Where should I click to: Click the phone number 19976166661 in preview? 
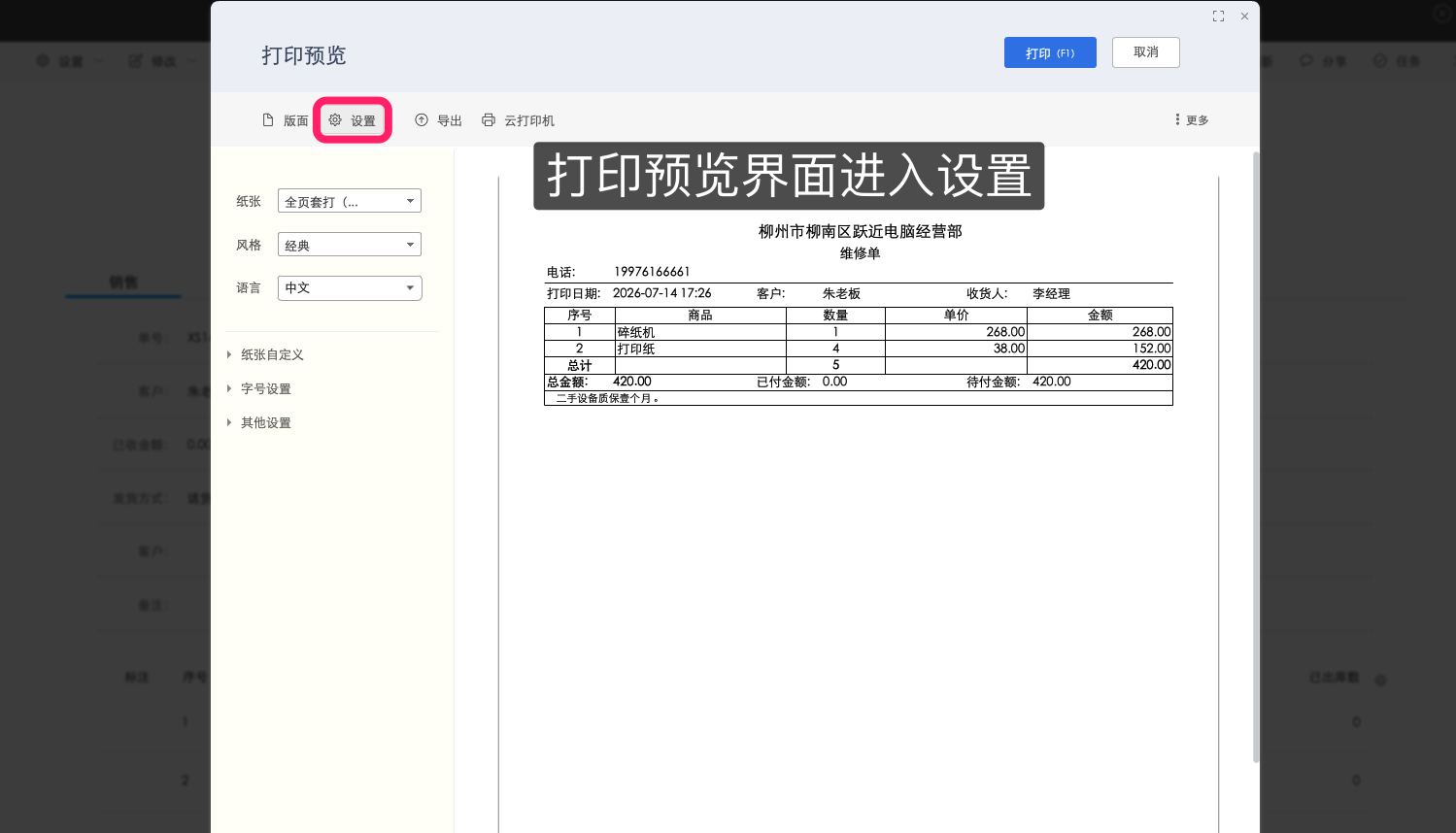(652, 272)
